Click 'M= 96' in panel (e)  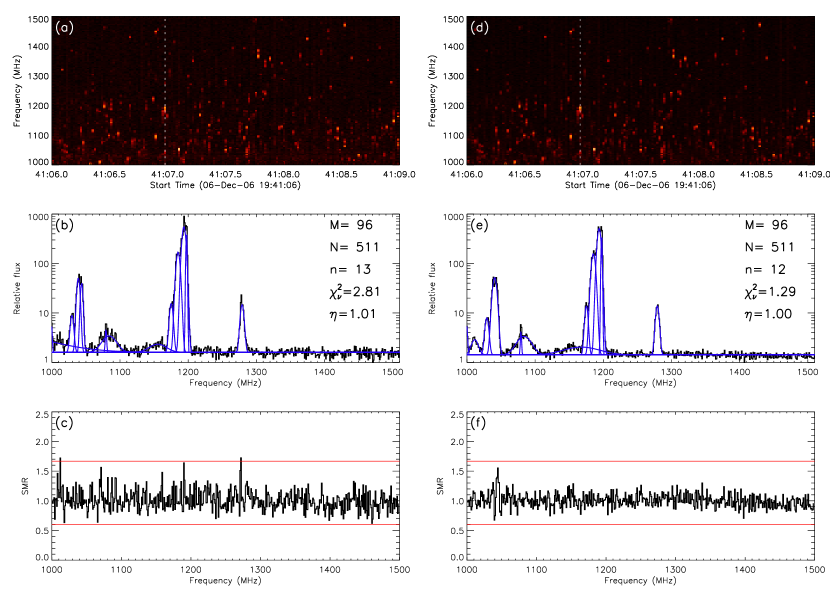pos(766,225)
